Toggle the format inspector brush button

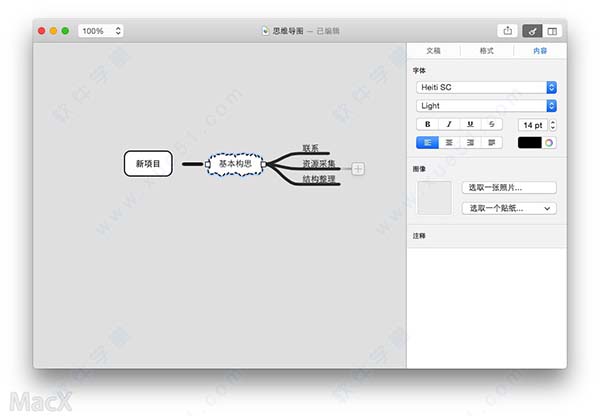point(532,31)
